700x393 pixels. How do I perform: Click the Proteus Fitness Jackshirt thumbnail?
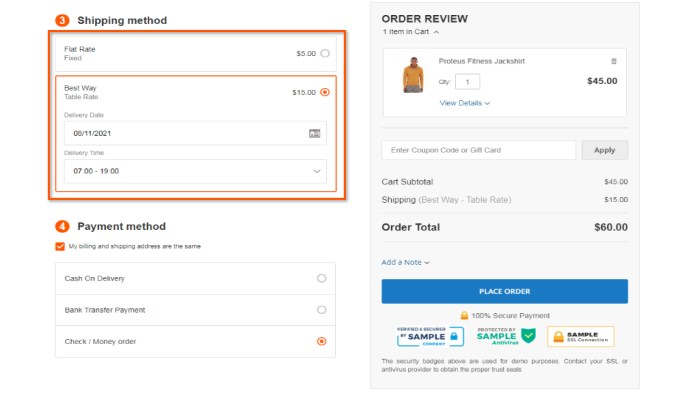point(413,75)
